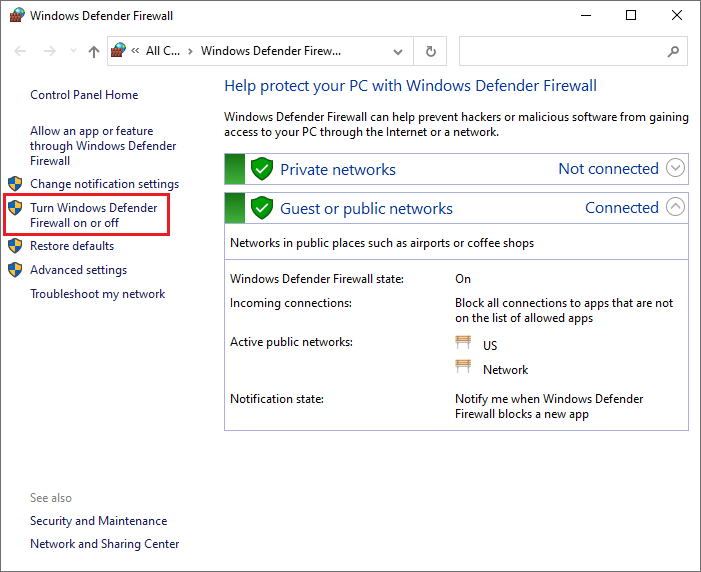Viewport: 701px width, 572px height.
Task: Open Security and Maintenance link
Action: [x=98, y=521]
